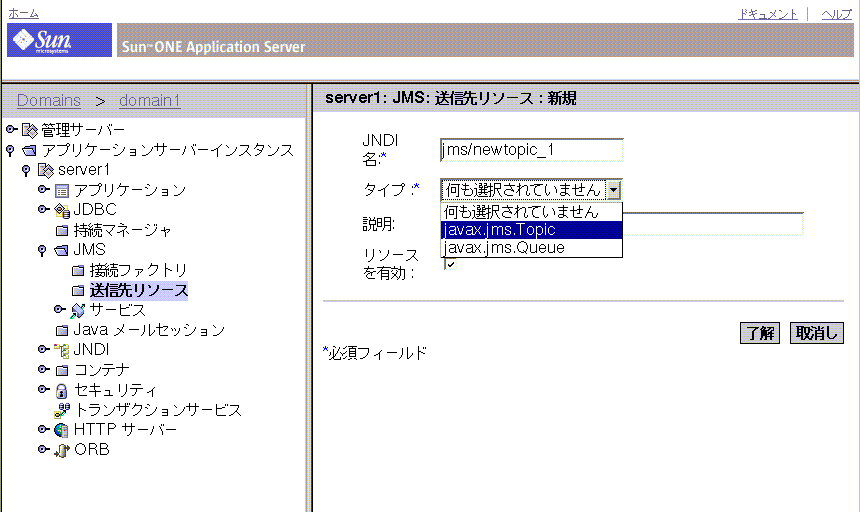Expand the JDBC tree node
Screen dimensions: 860x512
(x=44, y=209)
